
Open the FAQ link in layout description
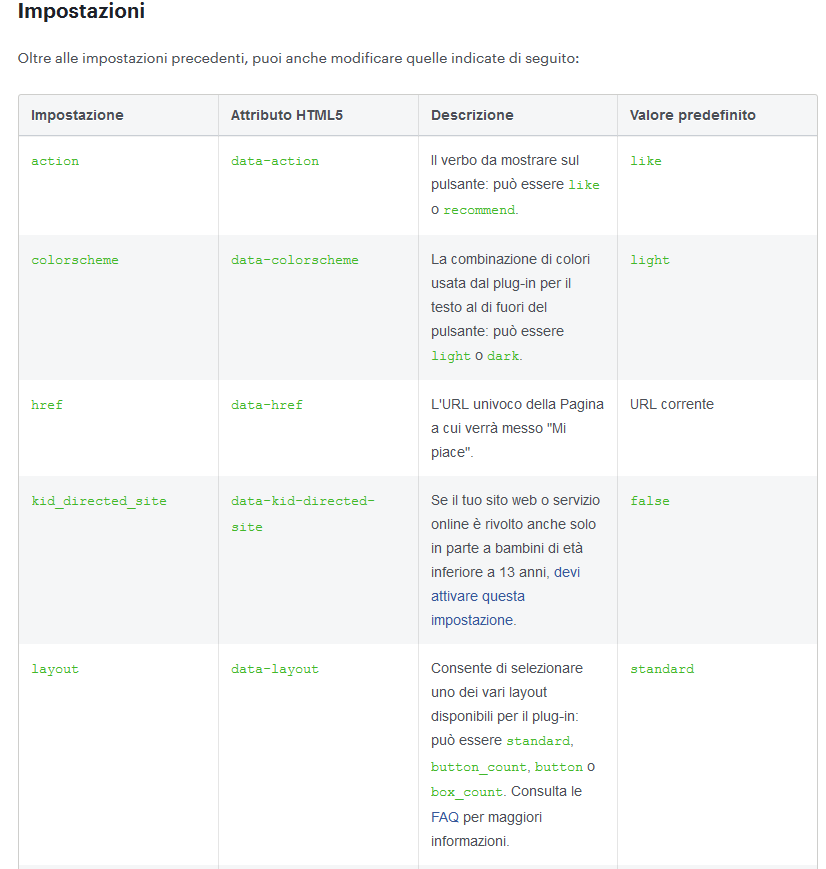(x=445, y=817)
